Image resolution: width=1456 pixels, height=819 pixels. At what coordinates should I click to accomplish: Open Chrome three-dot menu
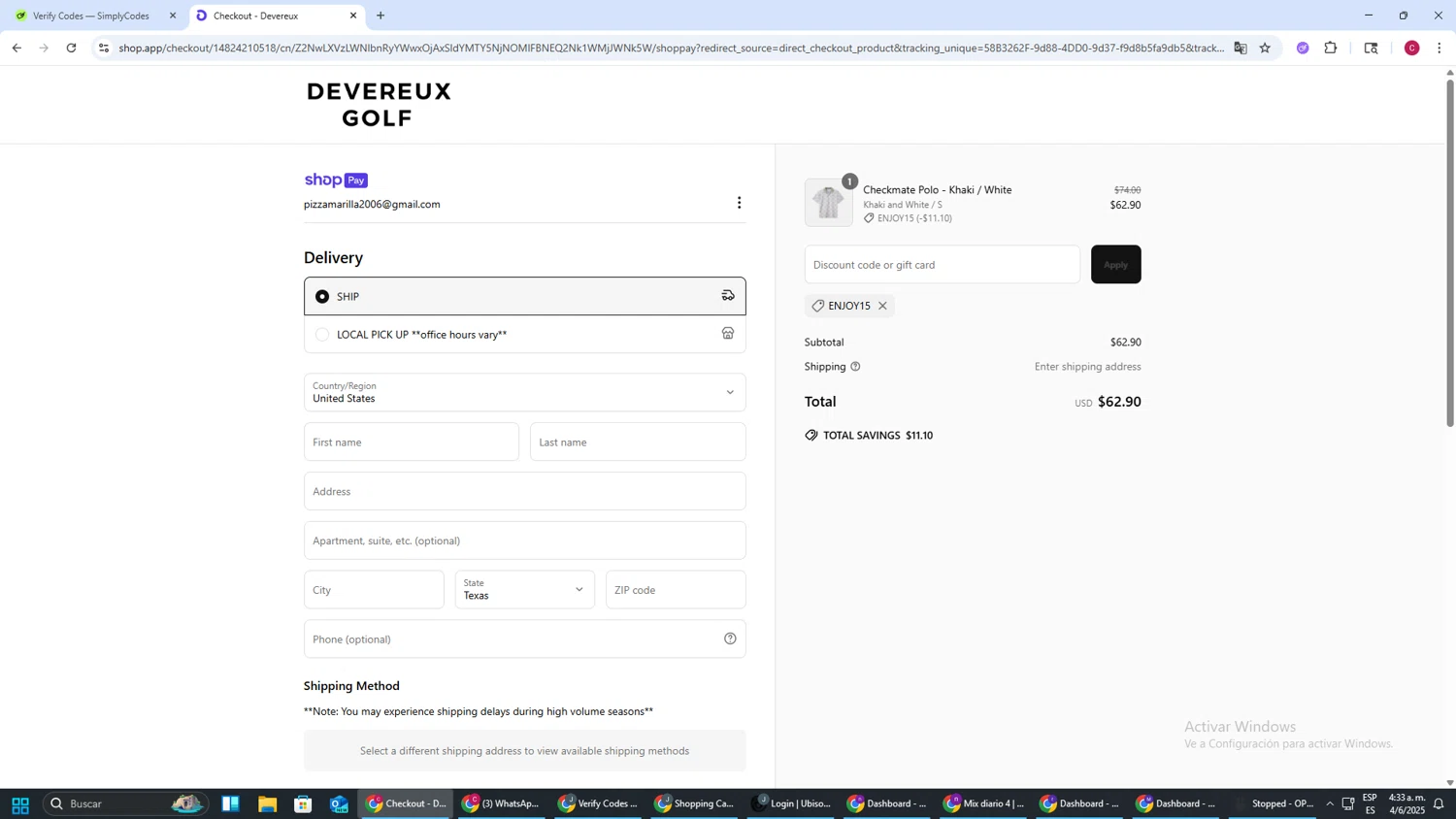click(x=1439, y=48)
